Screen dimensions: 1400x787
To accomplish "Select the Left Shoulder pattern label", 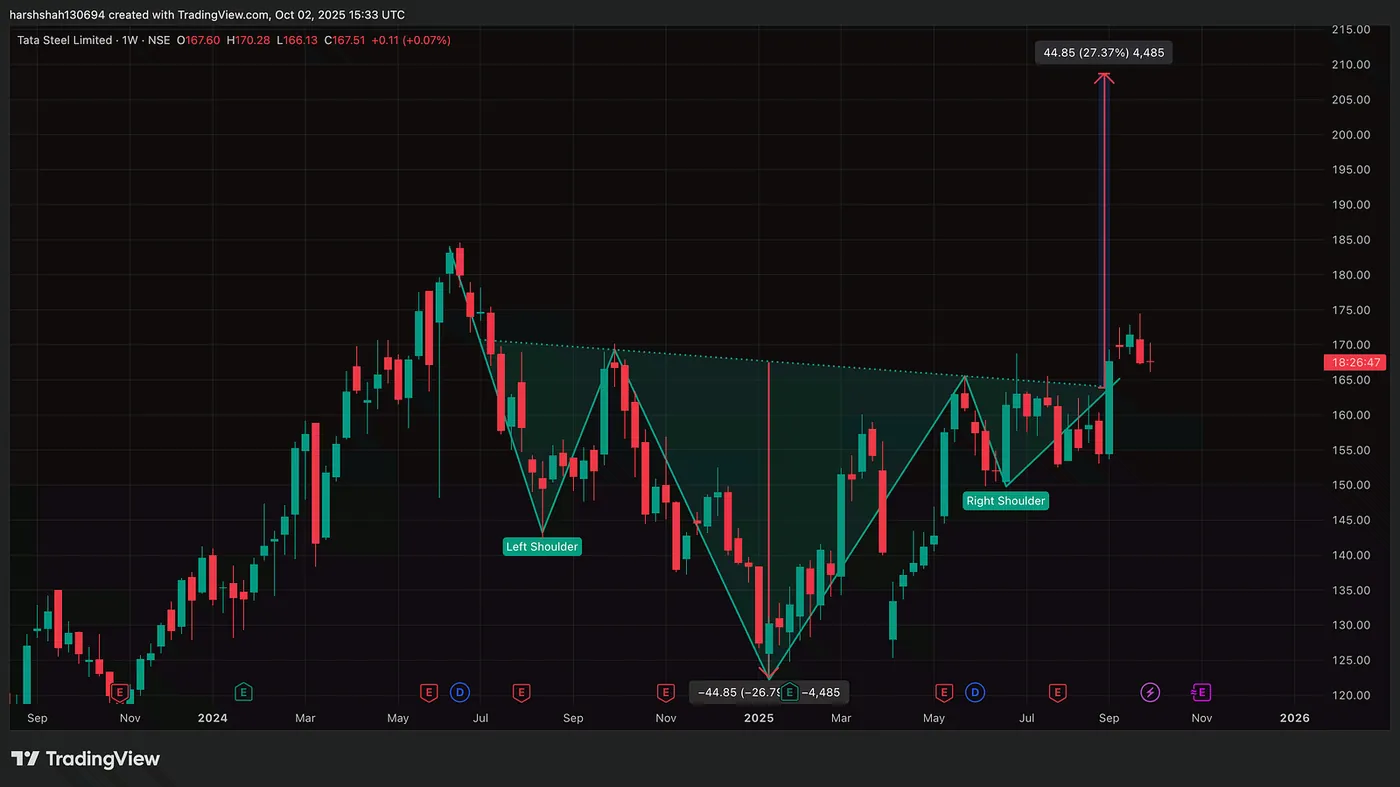I will coord(542,547).
